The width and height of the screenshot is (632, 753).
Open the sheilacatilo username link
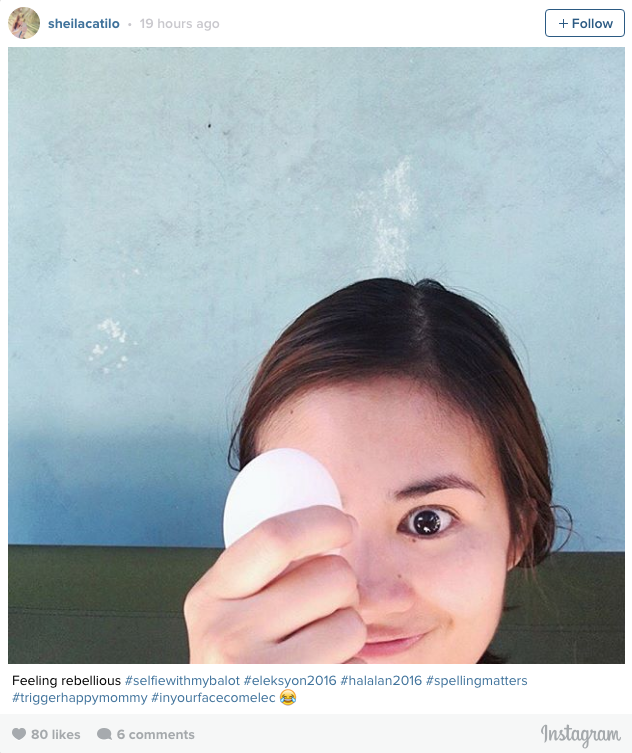pos(84,24)
